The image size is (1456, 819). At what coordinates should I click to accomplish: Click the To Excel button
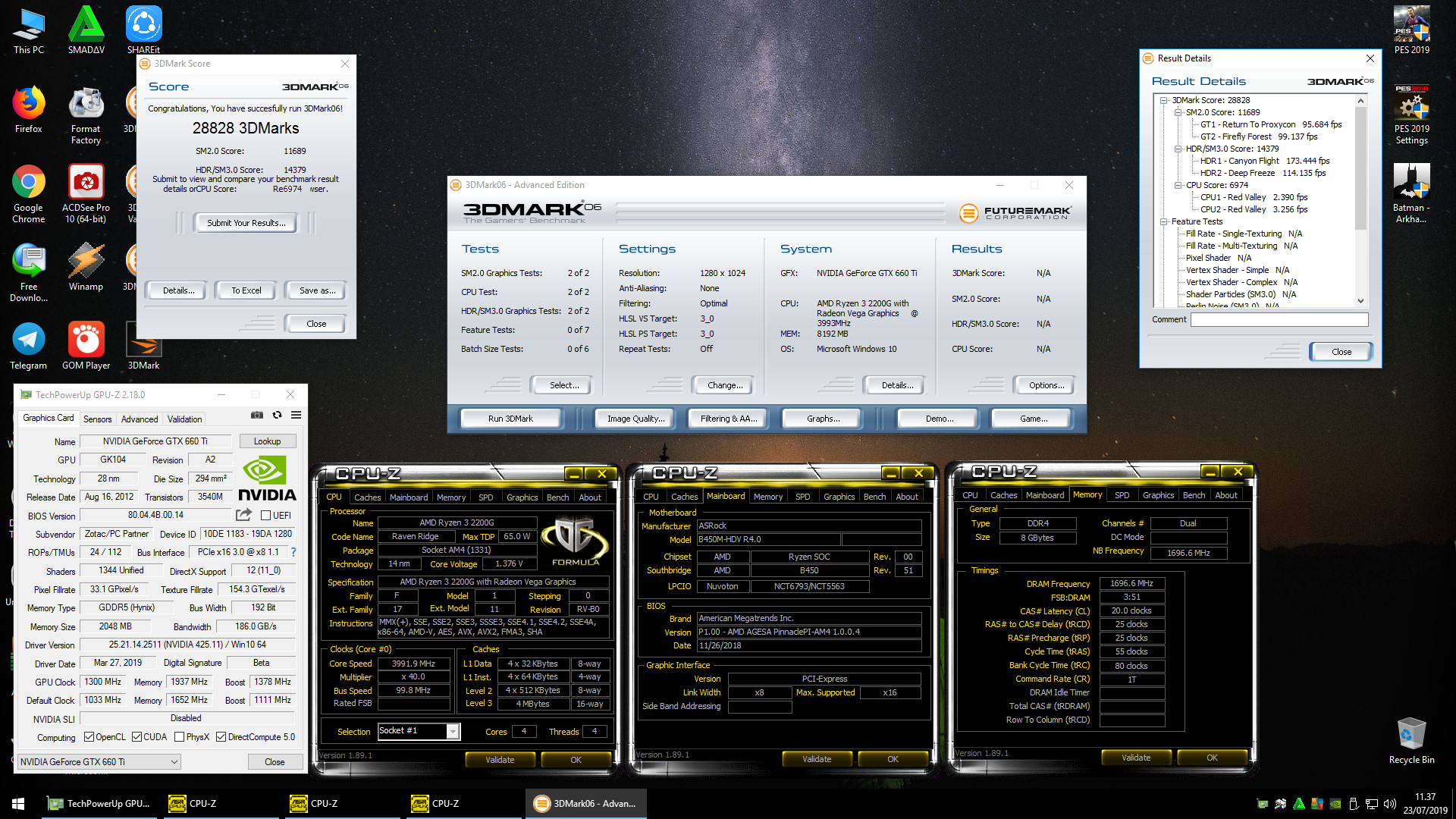[x=246, y=290]
